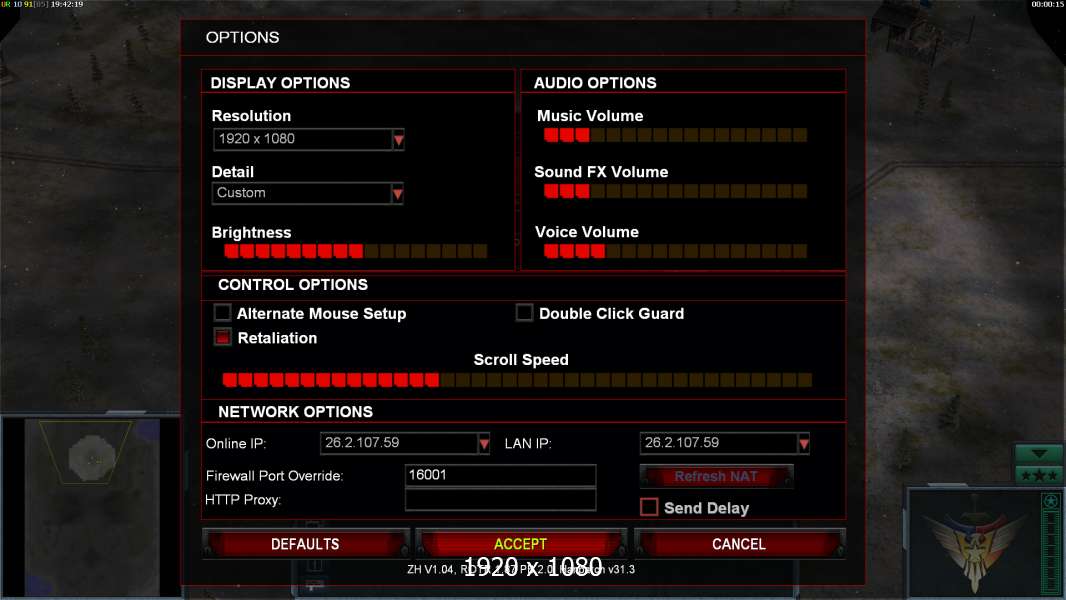Viewport: 1066px width, 600px height.
Task: Adjust the Music Volume slider
Action: (675, 135)
